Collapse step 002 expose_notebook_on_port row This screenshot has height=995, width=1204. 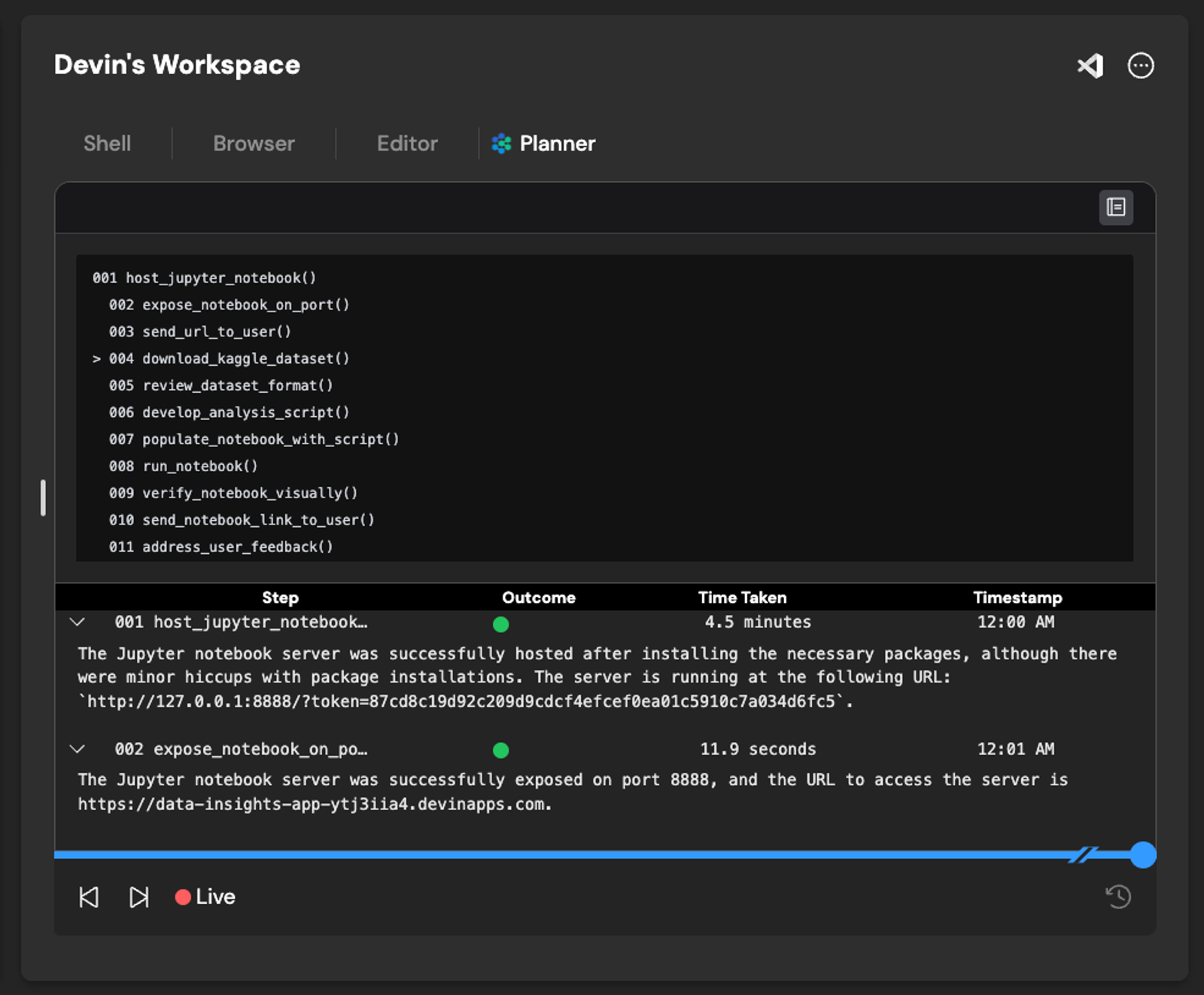(77, 749)
